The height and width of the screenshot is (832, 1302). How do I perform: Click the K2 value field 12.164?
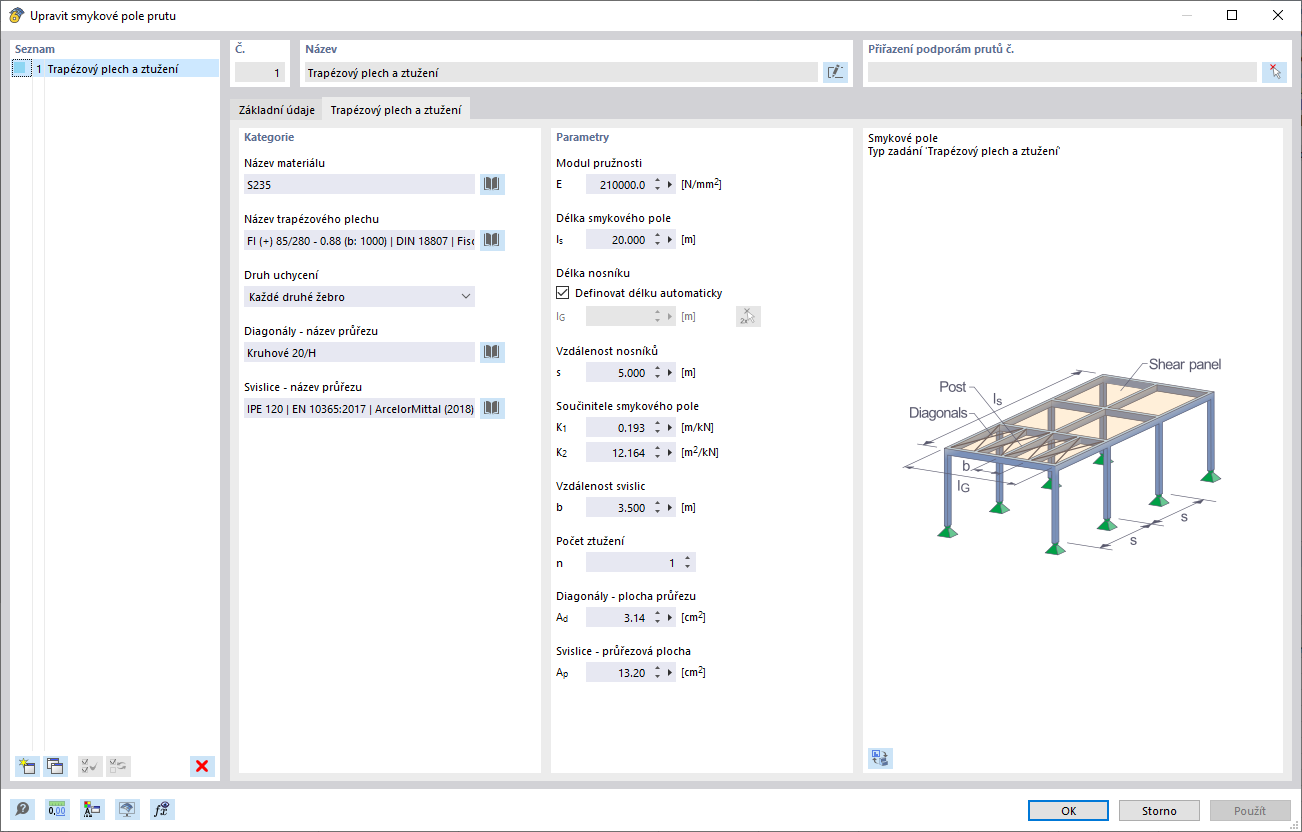pyautogui.click(x=618, y=452)
